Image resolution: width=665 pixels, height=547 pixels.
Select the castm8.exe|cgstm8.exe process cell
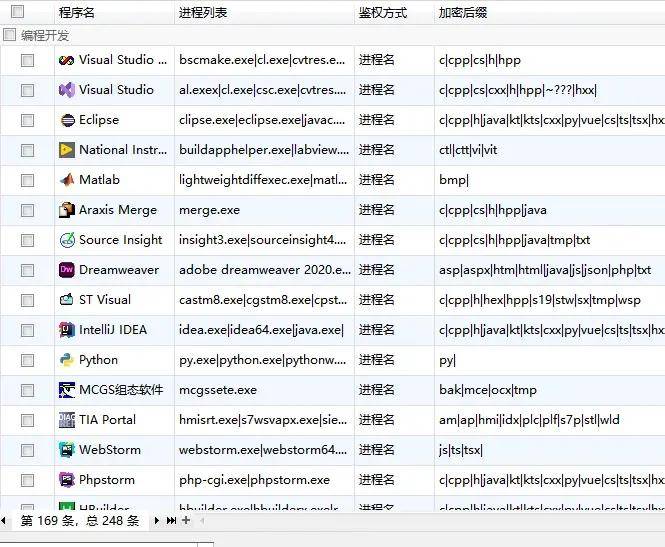[263, 300]
